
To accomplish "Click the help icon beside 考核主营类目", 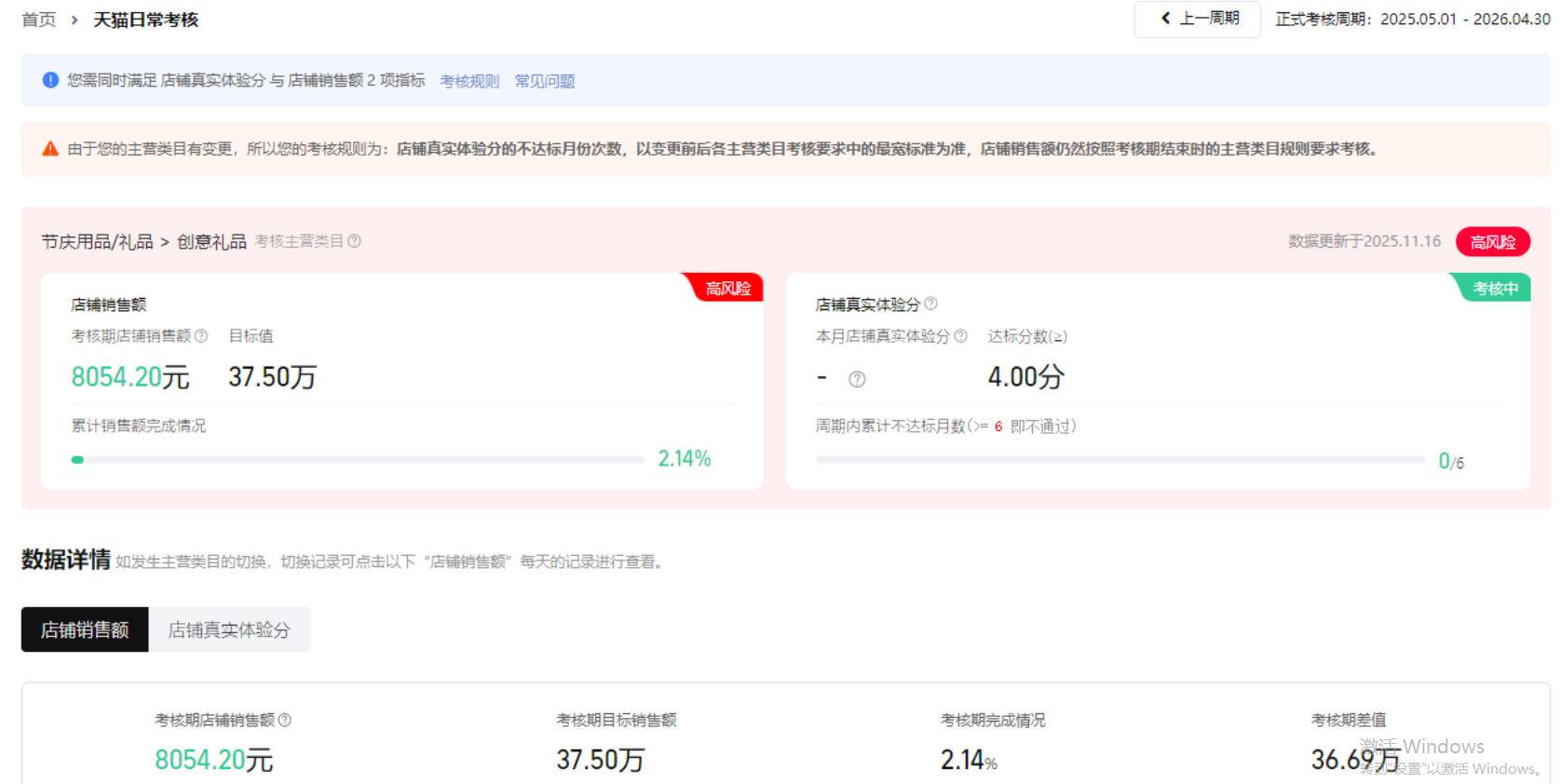I will [x=354, y=241].
